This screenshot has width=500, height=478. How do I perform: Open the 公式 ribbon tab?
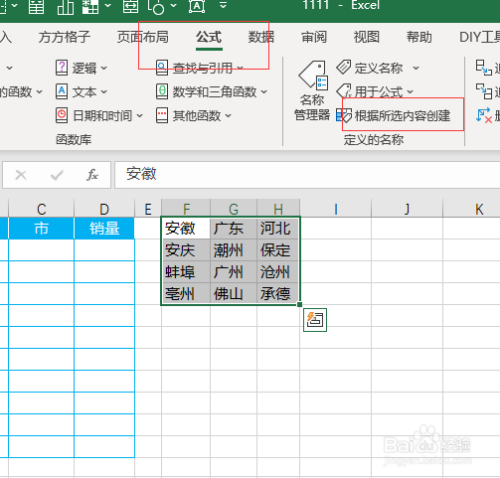[x=209, y=37]
